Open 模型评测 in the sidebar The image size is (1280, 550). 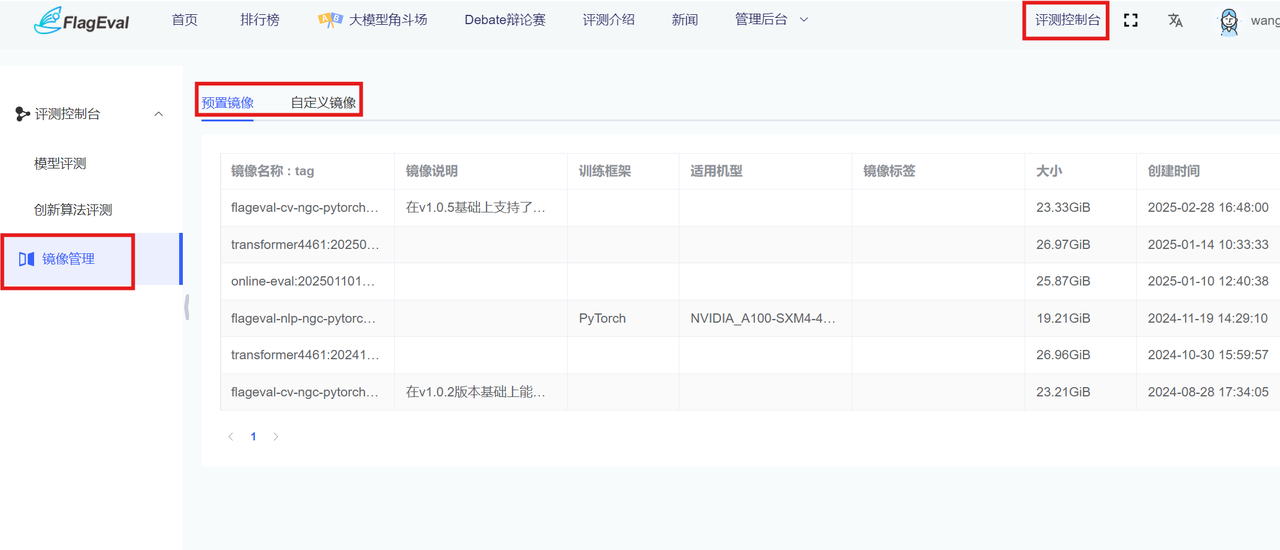[60, 163]
